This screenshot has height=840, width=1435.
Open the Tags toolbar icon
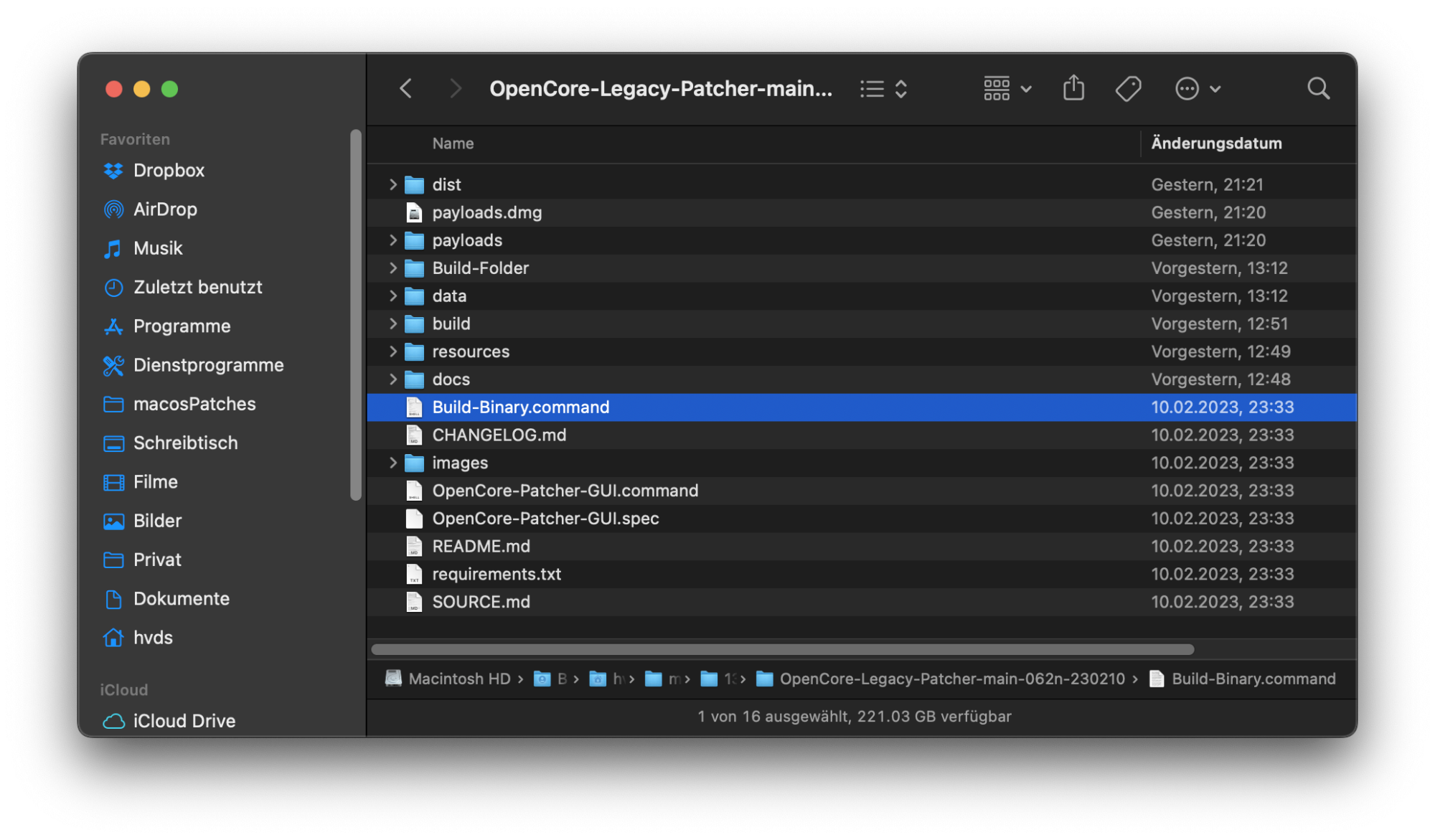click(x=1128, y=89)
